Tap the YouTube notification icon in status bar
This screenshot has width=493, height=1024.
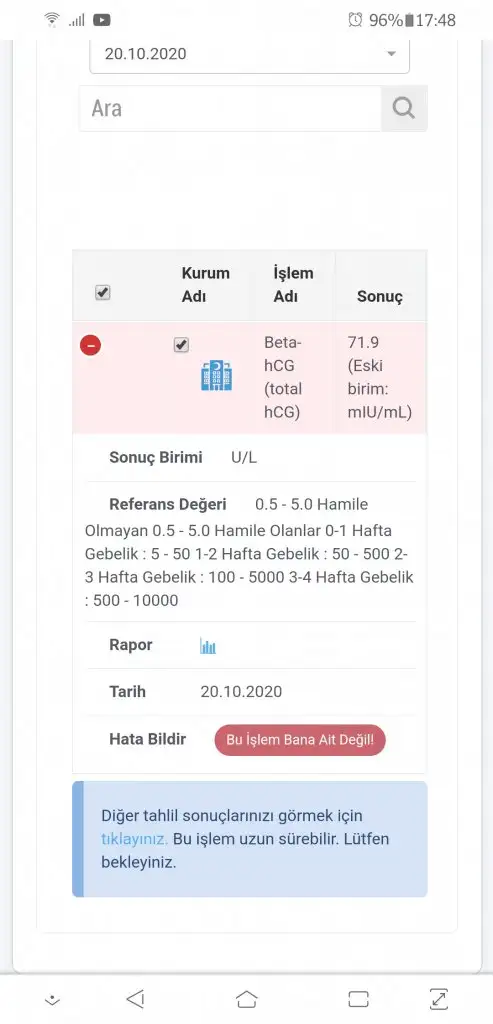101,20
